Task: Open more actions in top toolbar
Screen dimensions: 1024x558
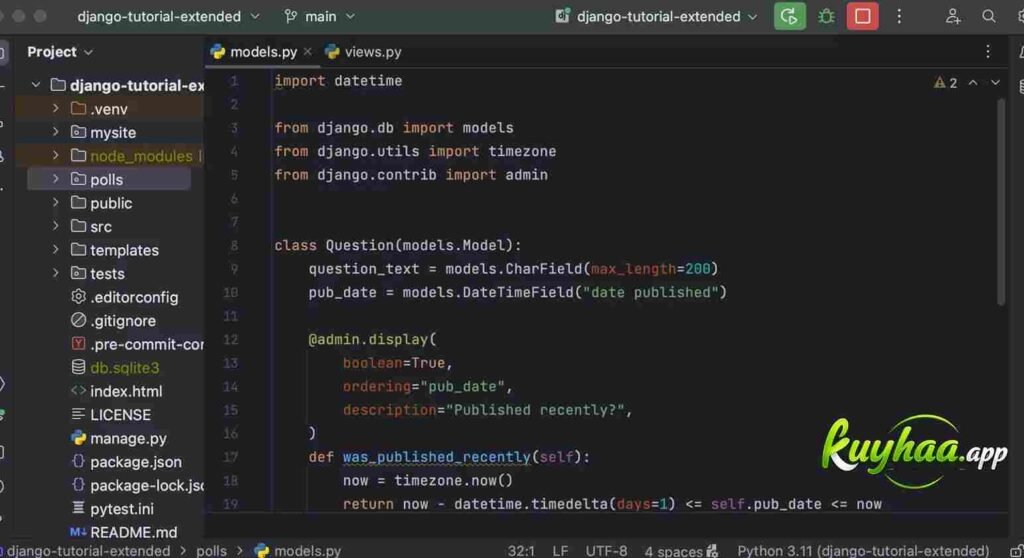Action: pos(899,16)
